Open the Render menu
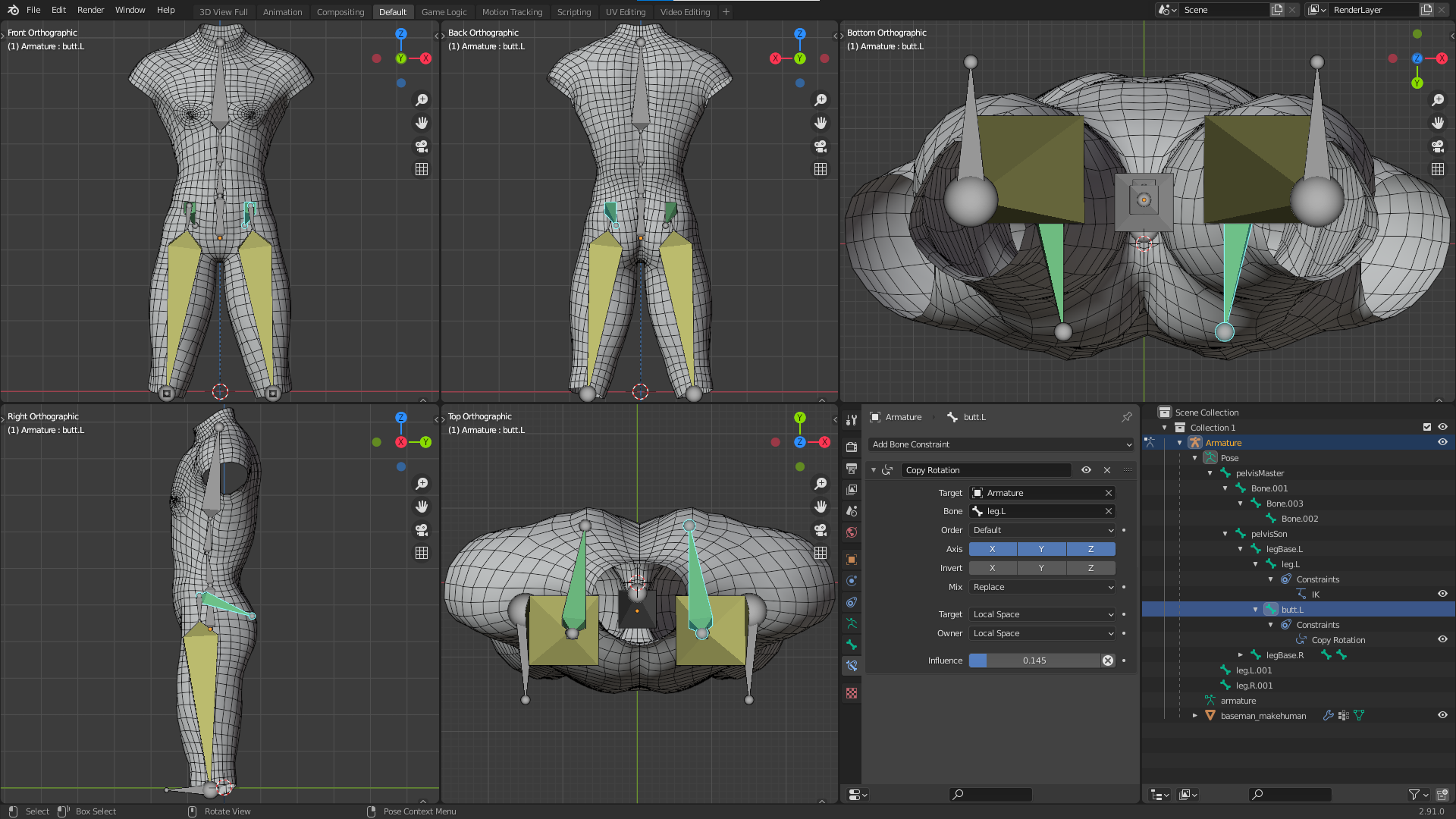 click(x=90, y=10)
